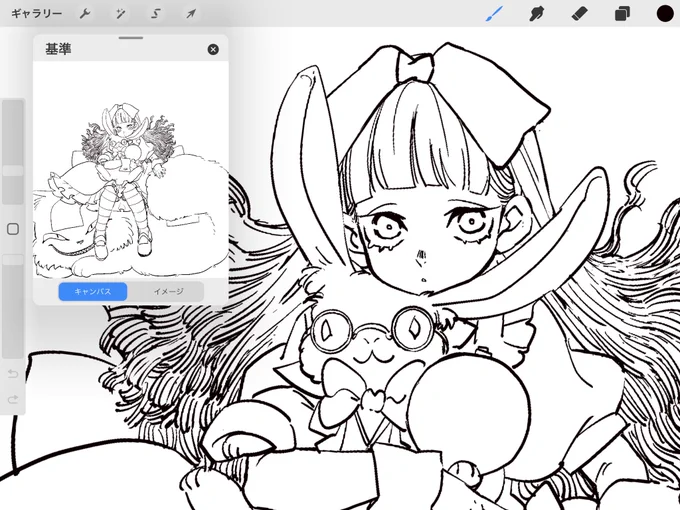Click the brush size sidebar slider

point(13,151)
